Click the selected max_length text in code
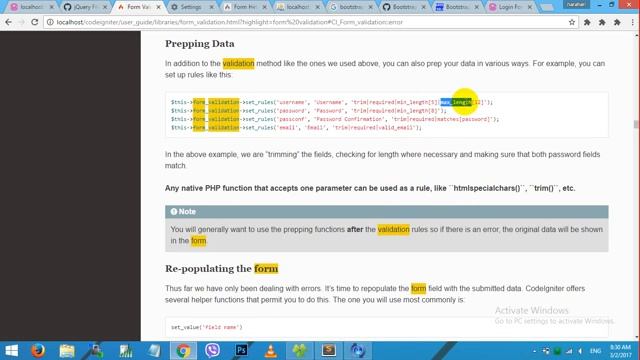The height and width of the screenshot is (360, 640). [x=456, y=102]
